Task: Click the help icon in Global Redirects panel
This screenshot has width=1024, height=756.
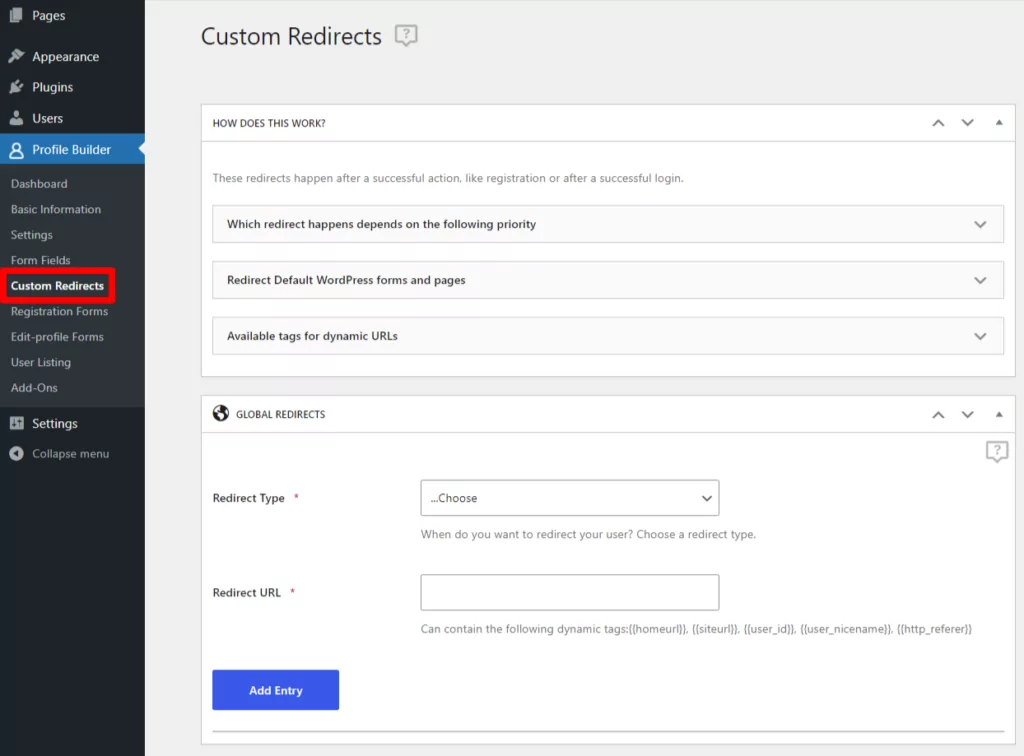Action: [996, 452]
